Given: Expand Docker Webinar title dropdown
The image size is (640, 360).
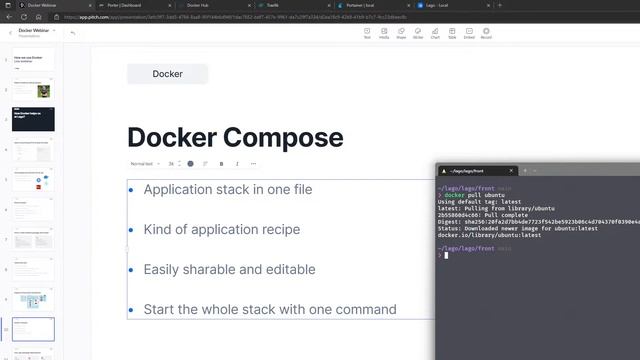Looking at the screenshot, I should coord(54,30).
